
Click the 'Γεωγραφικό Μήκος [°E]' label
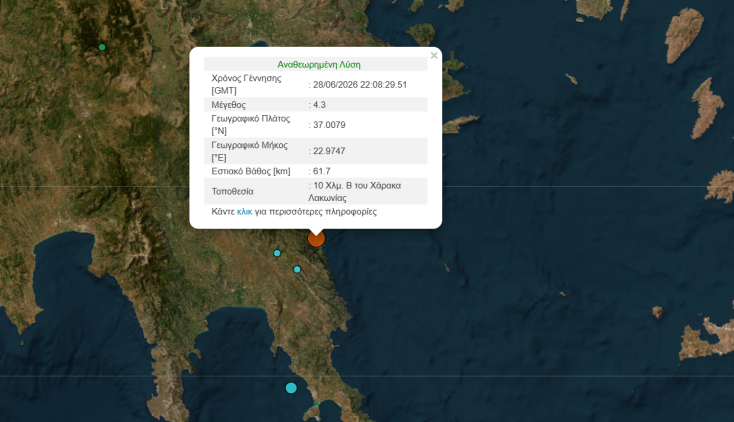[250, 151]
